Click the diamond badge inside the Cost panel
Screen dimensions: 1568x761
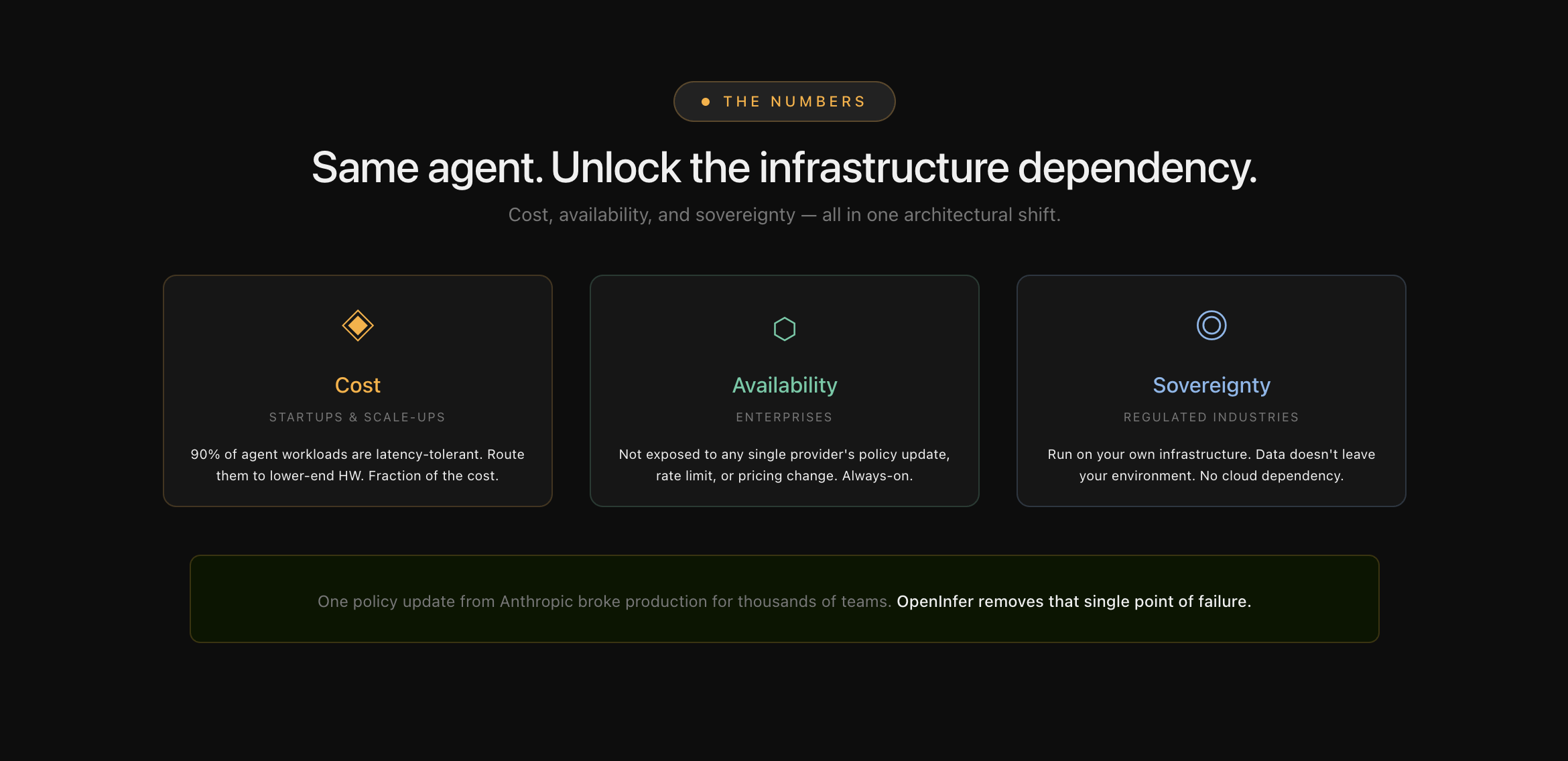[357, 325]
